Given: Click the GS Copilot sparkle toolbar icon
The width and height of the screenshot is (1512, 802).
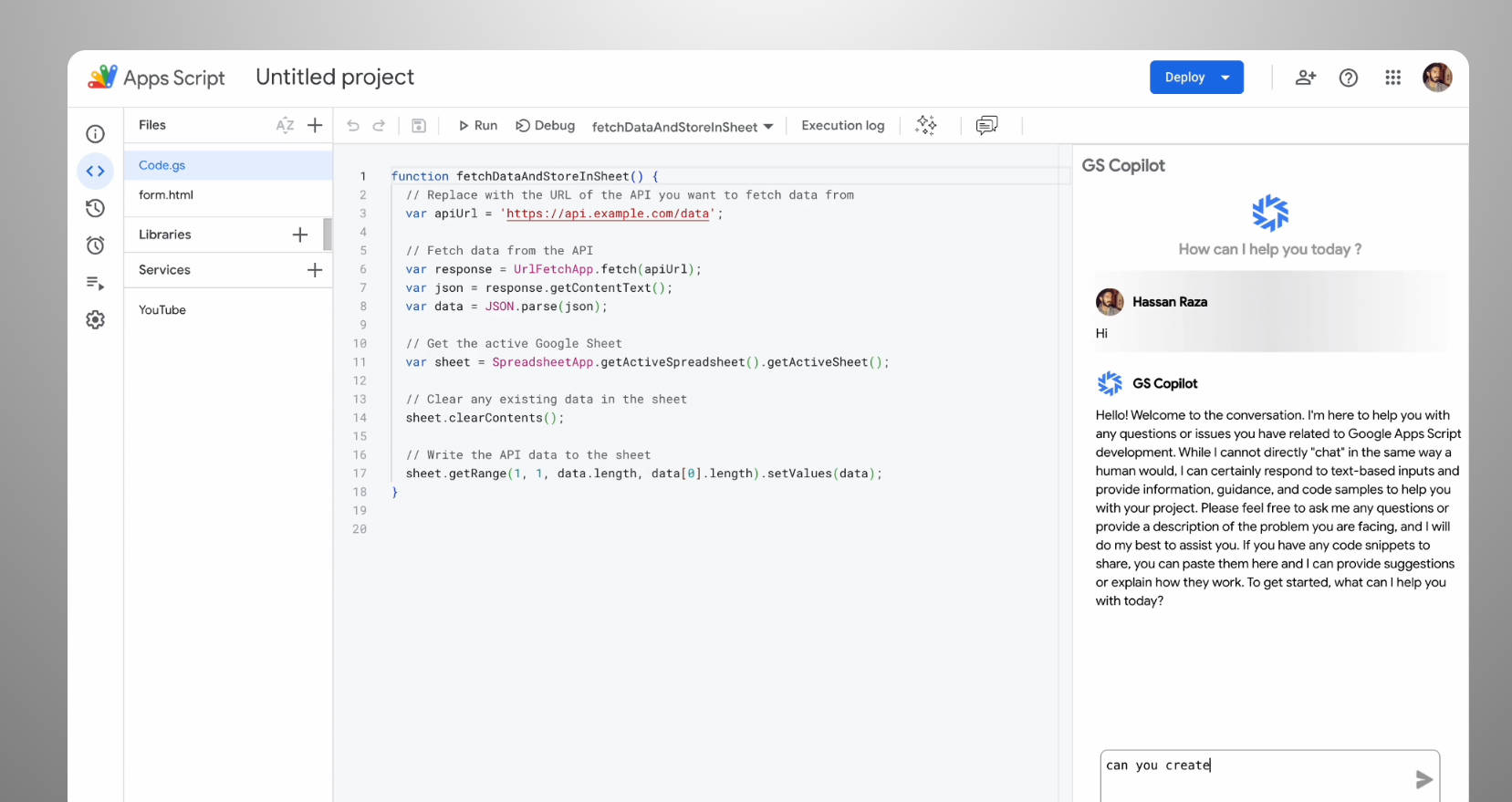Looking at the screenshot, I should click(x=926, y=125).
